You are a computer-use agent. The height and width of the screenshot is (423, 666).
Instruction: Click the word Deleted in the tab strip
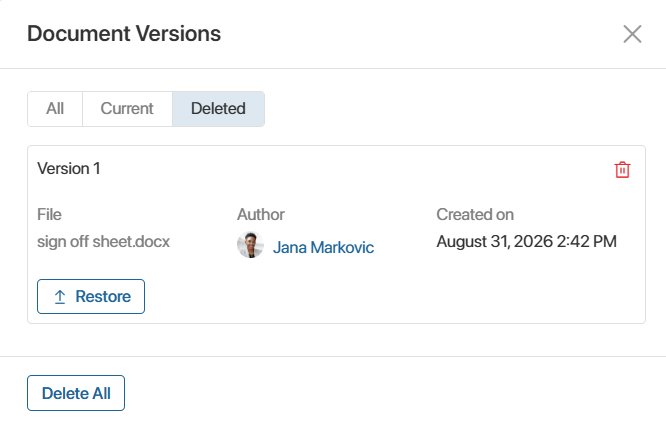(218, 109)
